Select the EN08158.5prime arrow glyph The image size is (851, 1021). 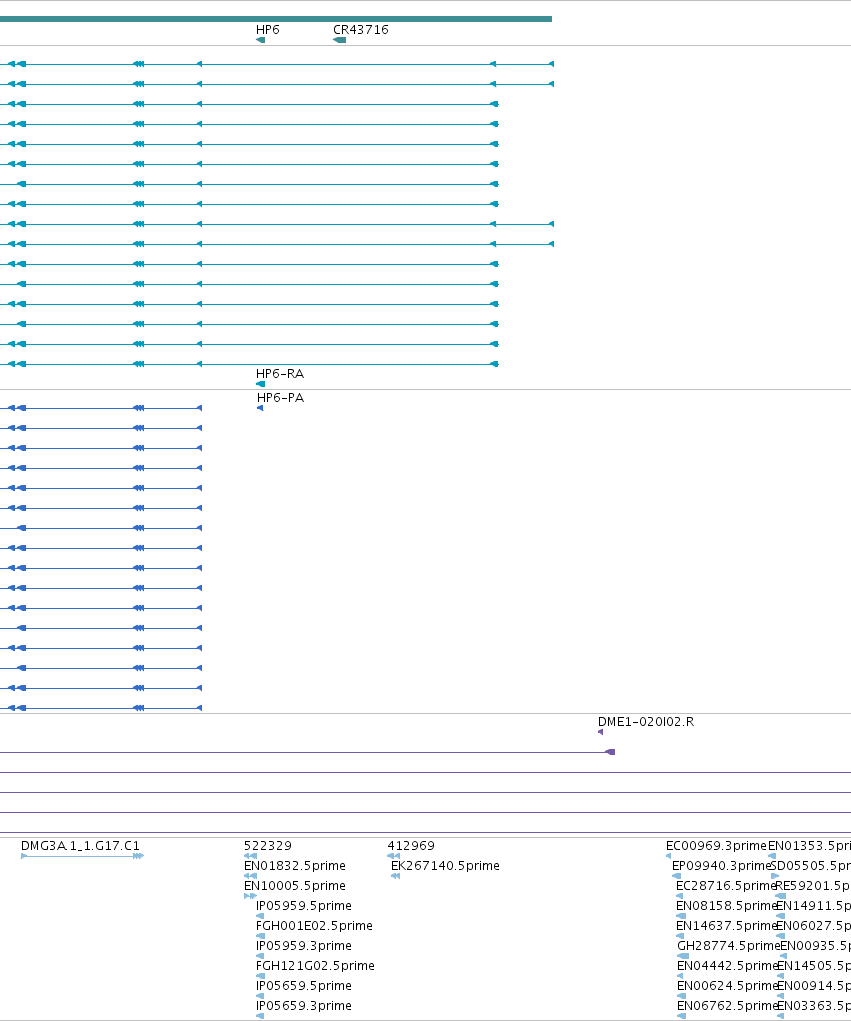coord(681,916)
